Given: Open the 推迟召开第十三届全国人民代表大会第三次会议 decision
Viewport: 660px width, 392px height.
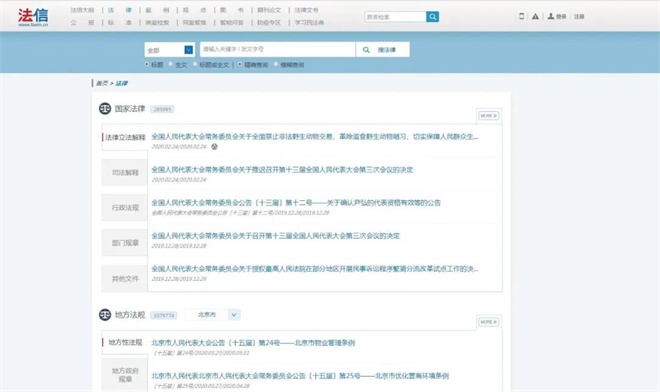Looking at the screenshot, I should [x=282, y=170].
